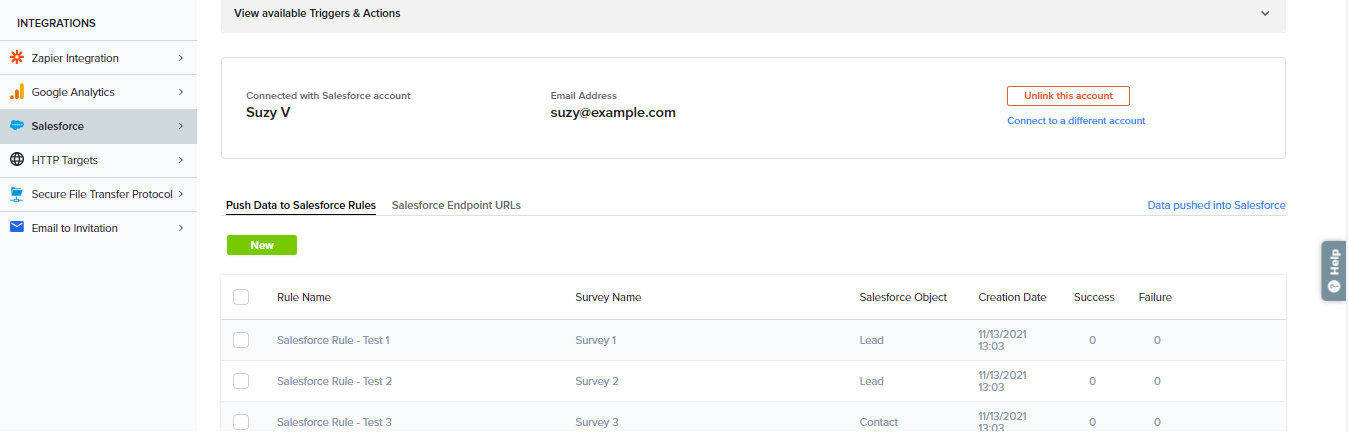This screenshot has width=1348, height=440.
Task: Click the Secure File Transfer Protocol icon
Action: tap(16, 194)
